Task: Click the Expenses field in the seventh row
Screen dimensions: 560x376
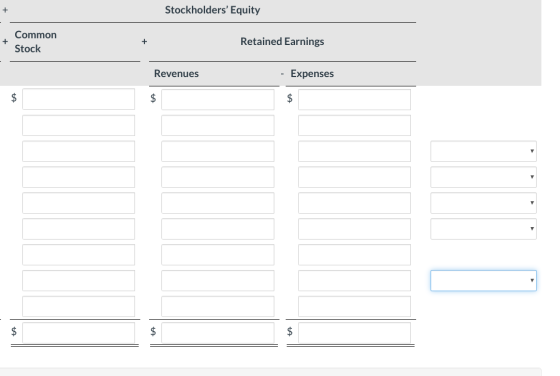Action: point(354,255)
